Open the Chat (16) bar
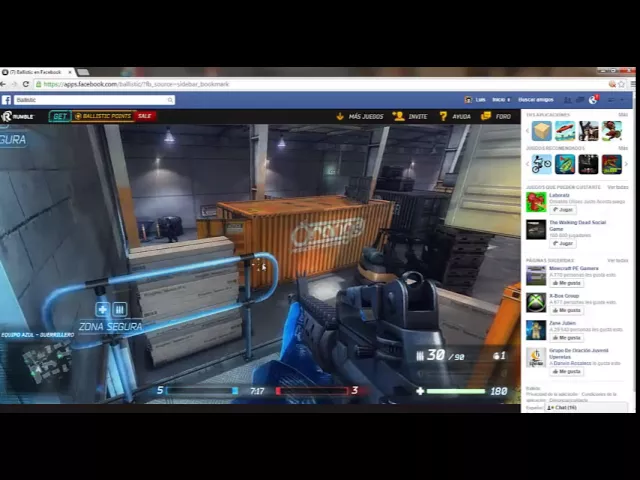Image resolution: width=640 pixels, height=480 pixels. pyautogui.click(x=586, y=407)
